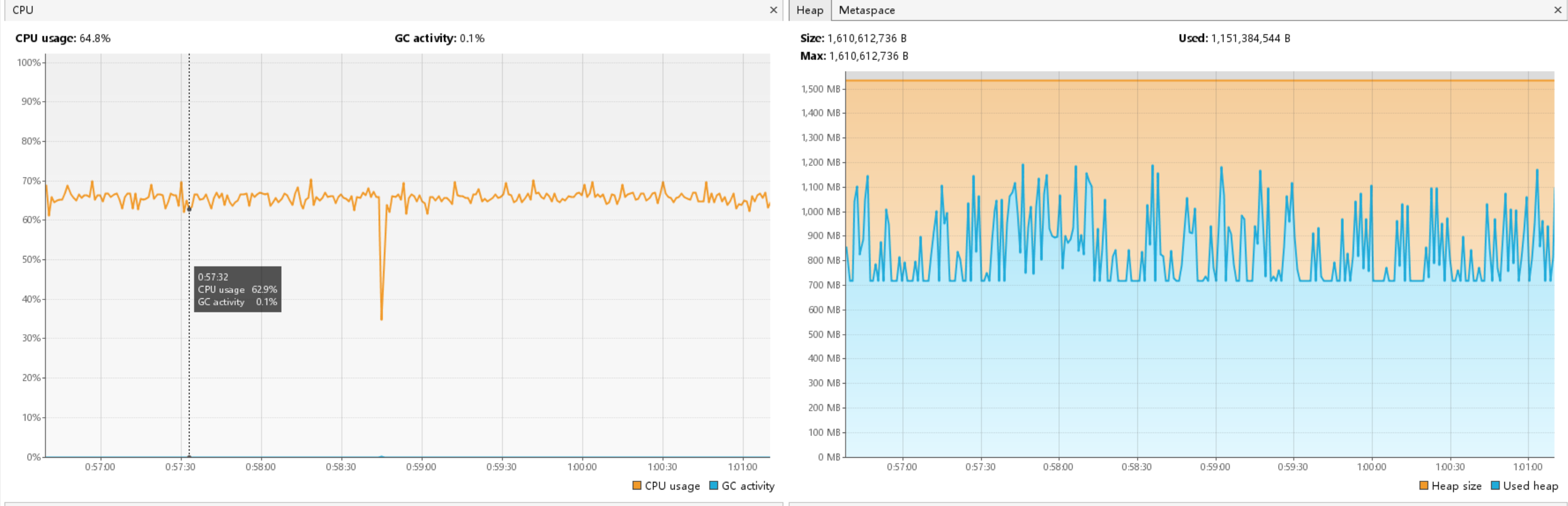Image resolution: width=1568 pixels, height=506 pixels.
Task: Select the Used heap legend label
Action: 1530,486
